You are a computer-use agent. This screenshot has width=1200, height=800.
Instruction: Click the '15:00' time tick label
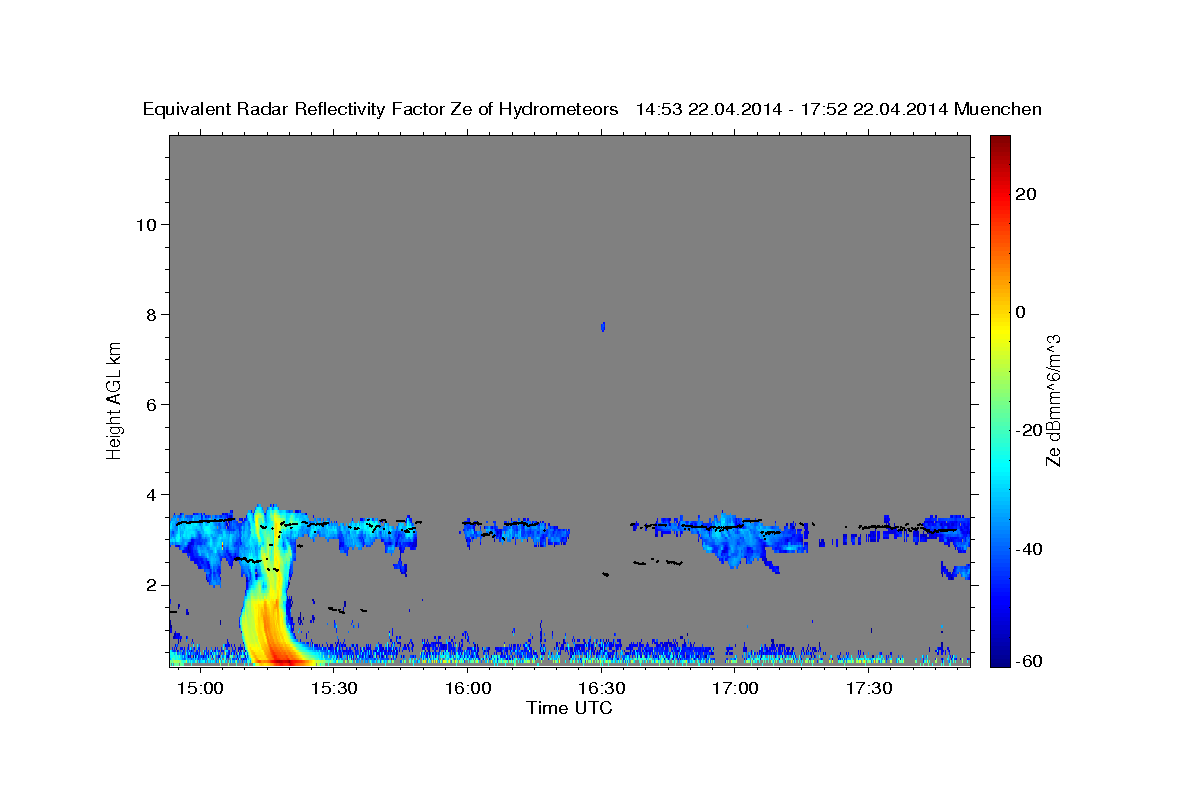tap(200, 688)
